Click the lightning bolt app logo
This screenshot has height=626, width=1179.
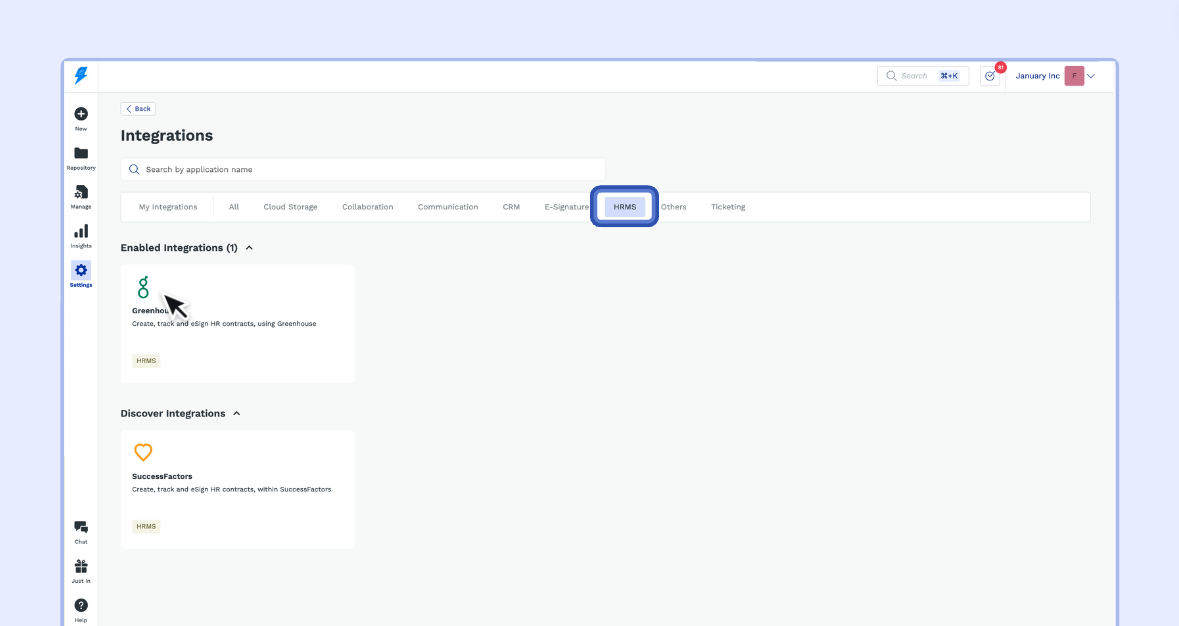(81, 76)
